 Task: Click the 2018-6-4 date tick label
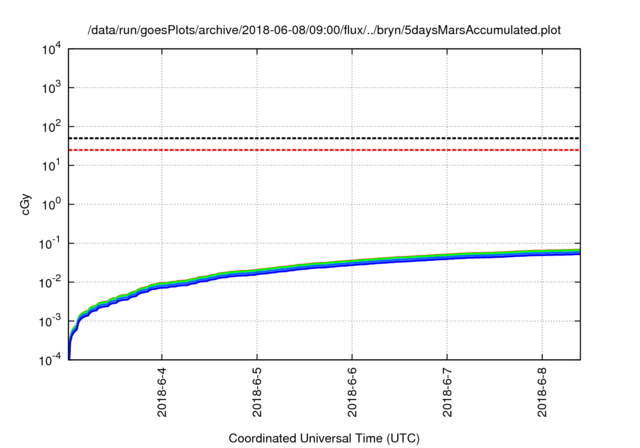[x=162, y=392]
